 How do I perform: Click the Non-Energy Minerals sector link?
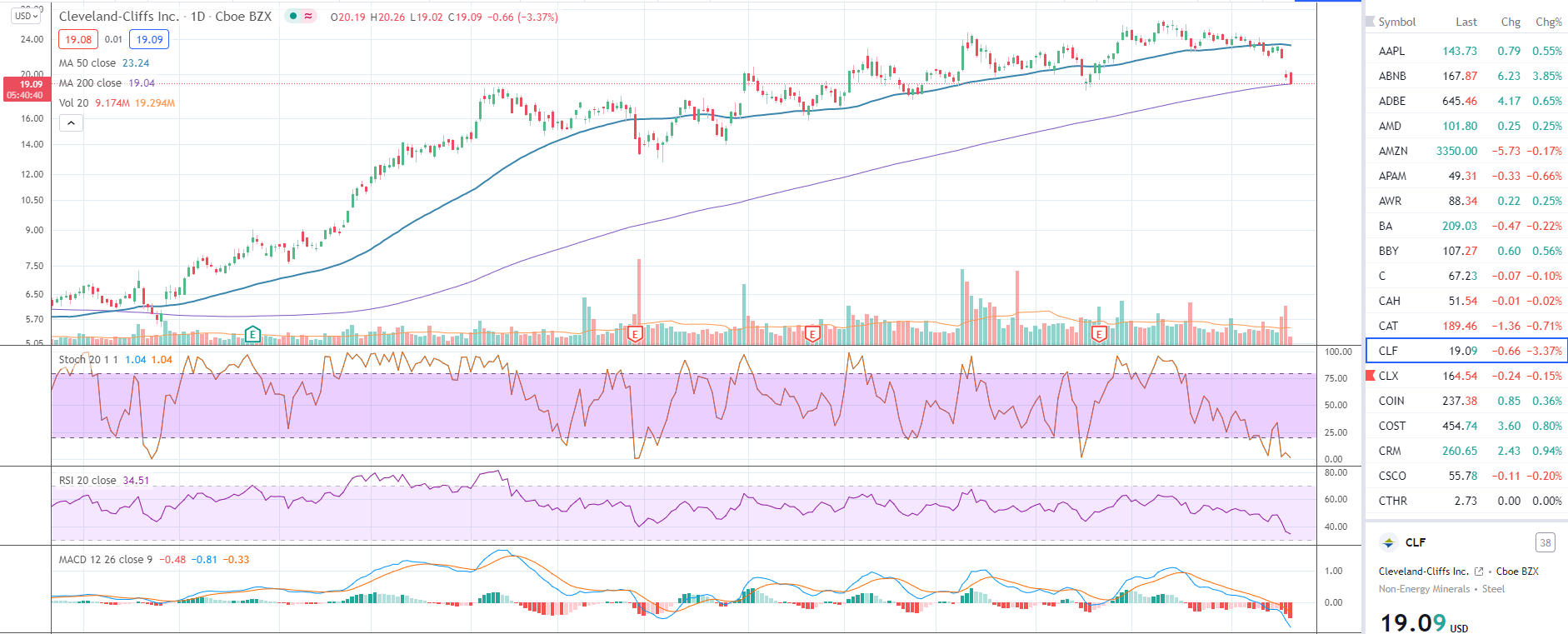pyautogui.click(x=1424, y=589)
